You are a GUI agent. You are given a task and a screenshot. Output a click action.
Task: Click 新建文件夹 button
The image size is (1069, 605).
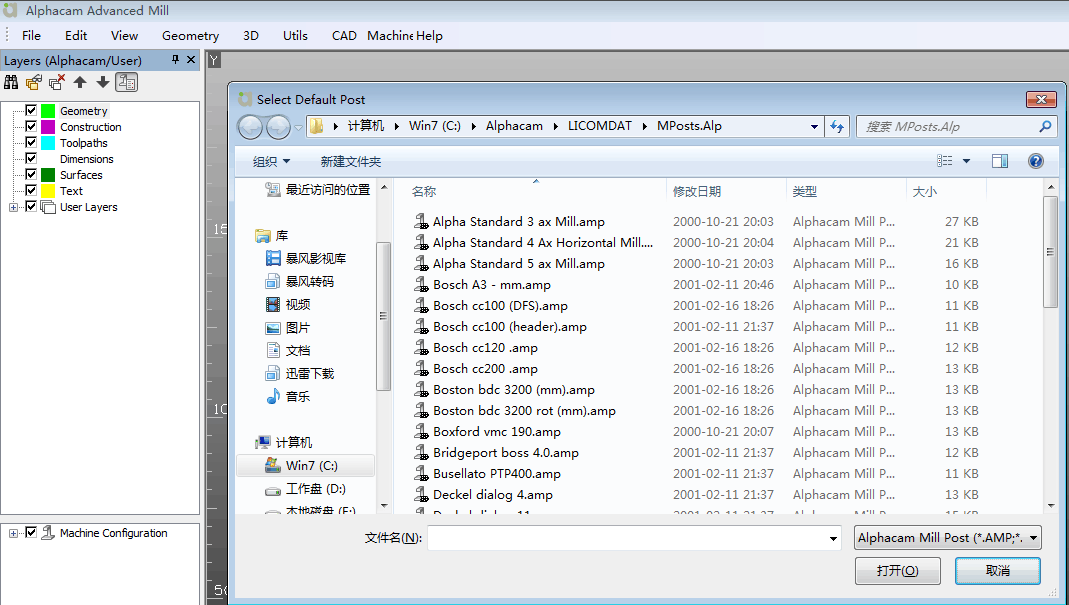pos(350,162)
